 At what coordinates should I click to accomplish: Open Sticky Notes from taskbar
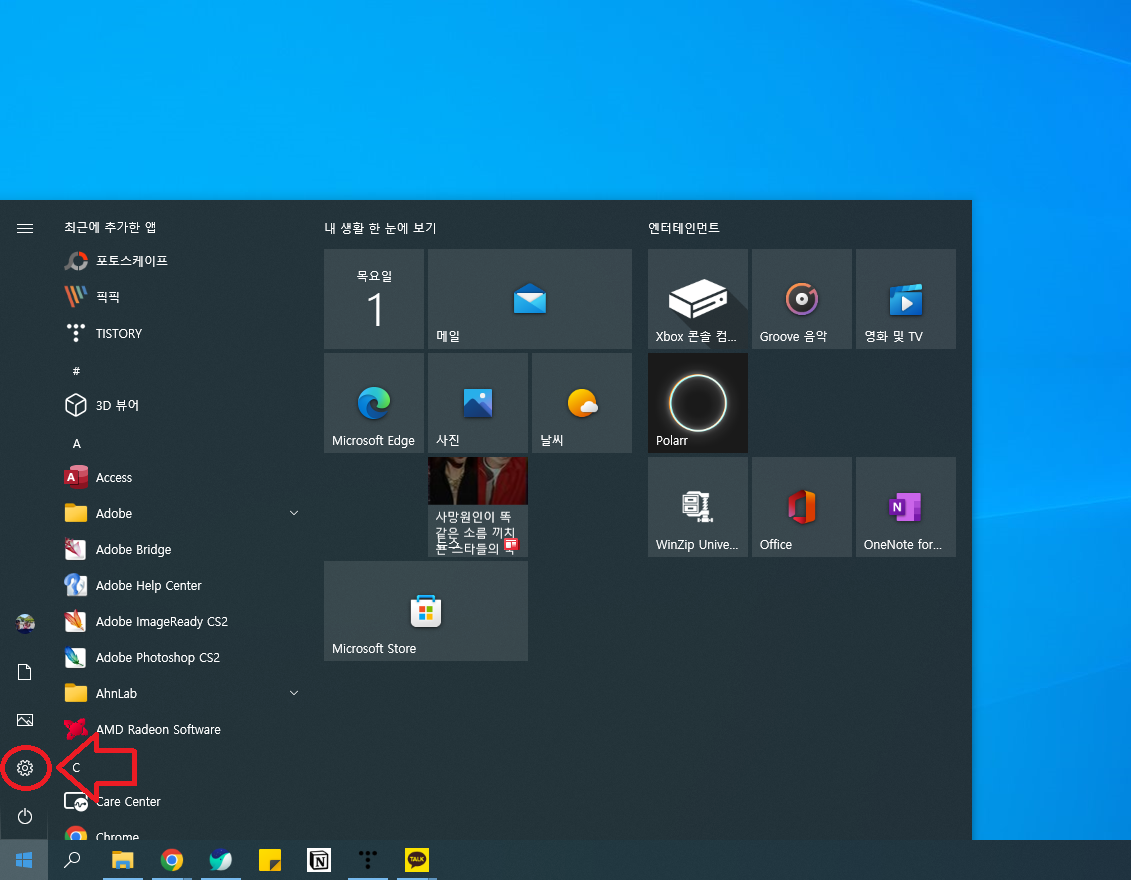point(270,860)
